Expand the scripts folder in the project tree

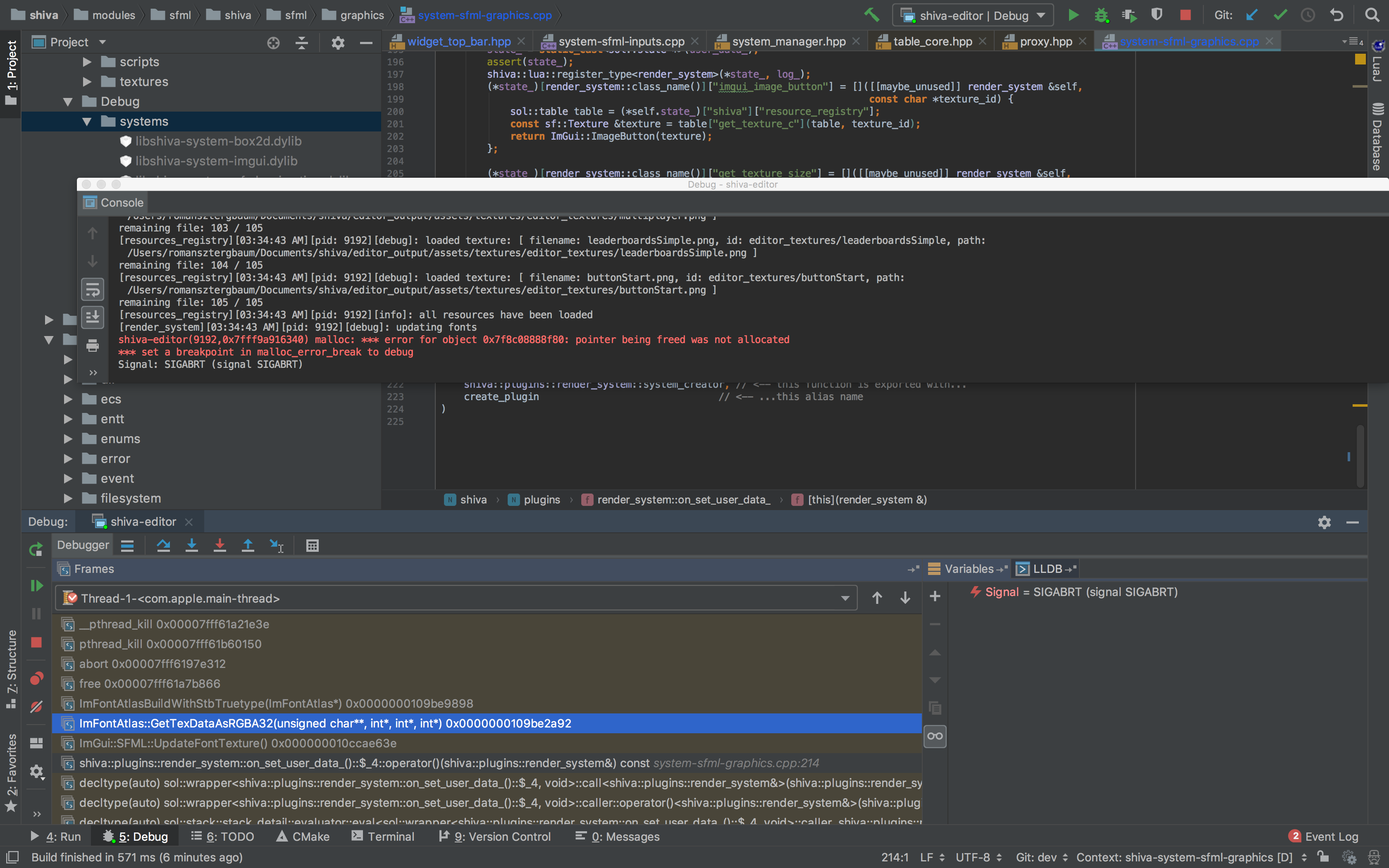coord(87,62)
